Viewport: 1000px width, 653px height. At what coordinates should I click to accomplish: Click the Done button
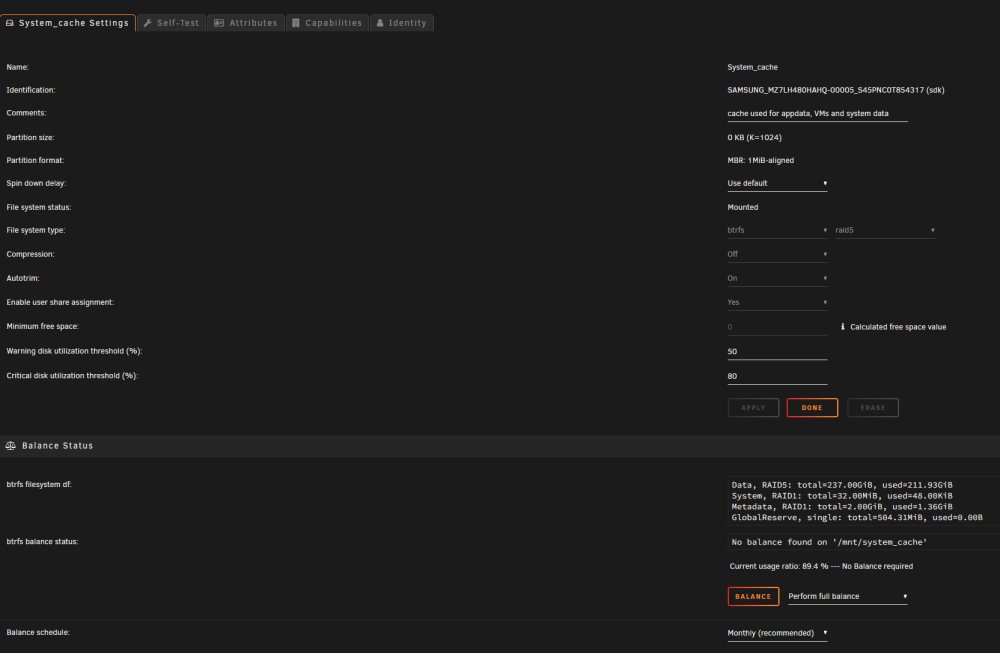pyautogui.click(x=812, y=407)
